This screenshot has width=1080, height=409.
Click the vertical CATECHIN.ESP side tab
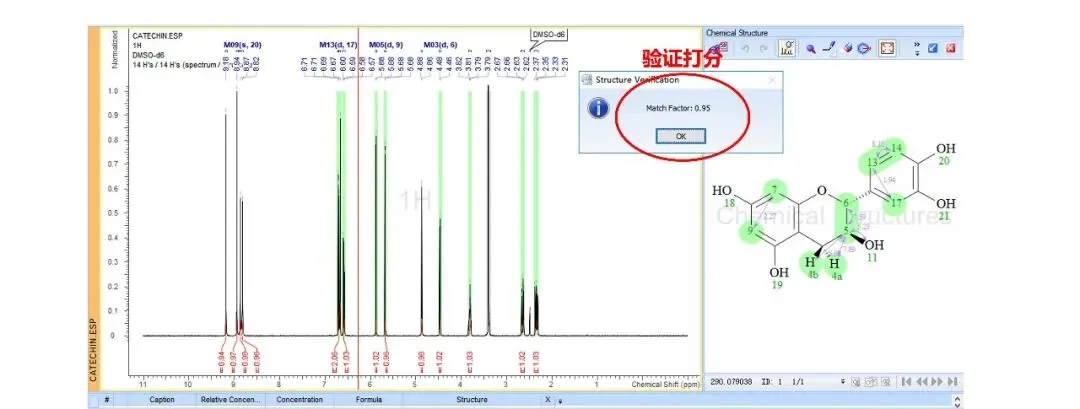tap(94, 350)
